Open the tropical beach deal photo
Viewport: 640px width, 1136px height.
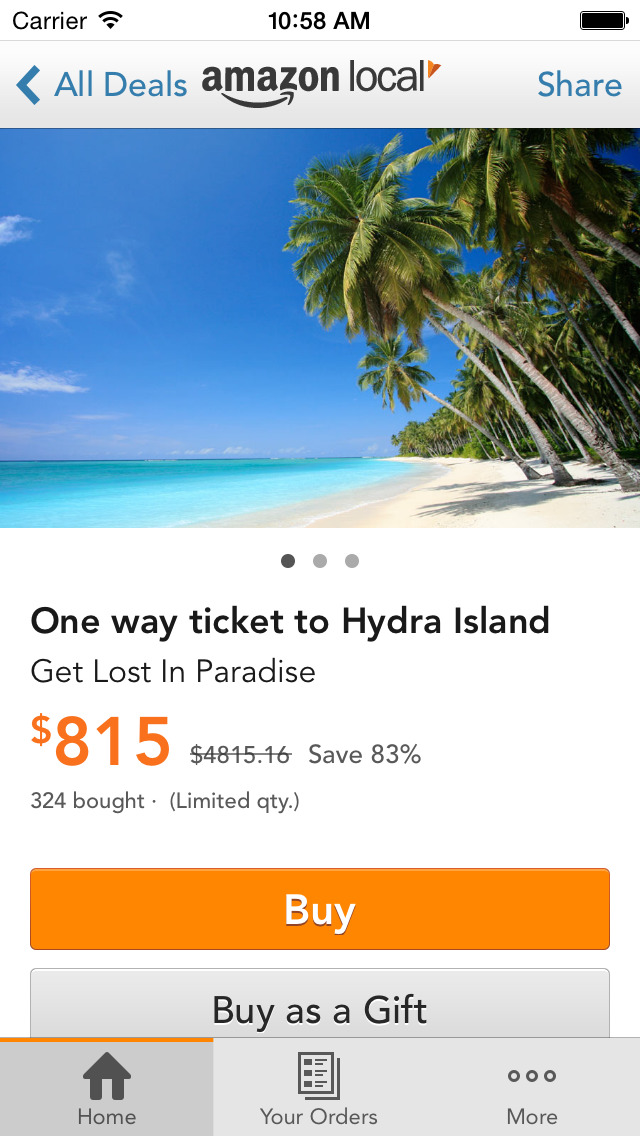(x=320, y=328)
